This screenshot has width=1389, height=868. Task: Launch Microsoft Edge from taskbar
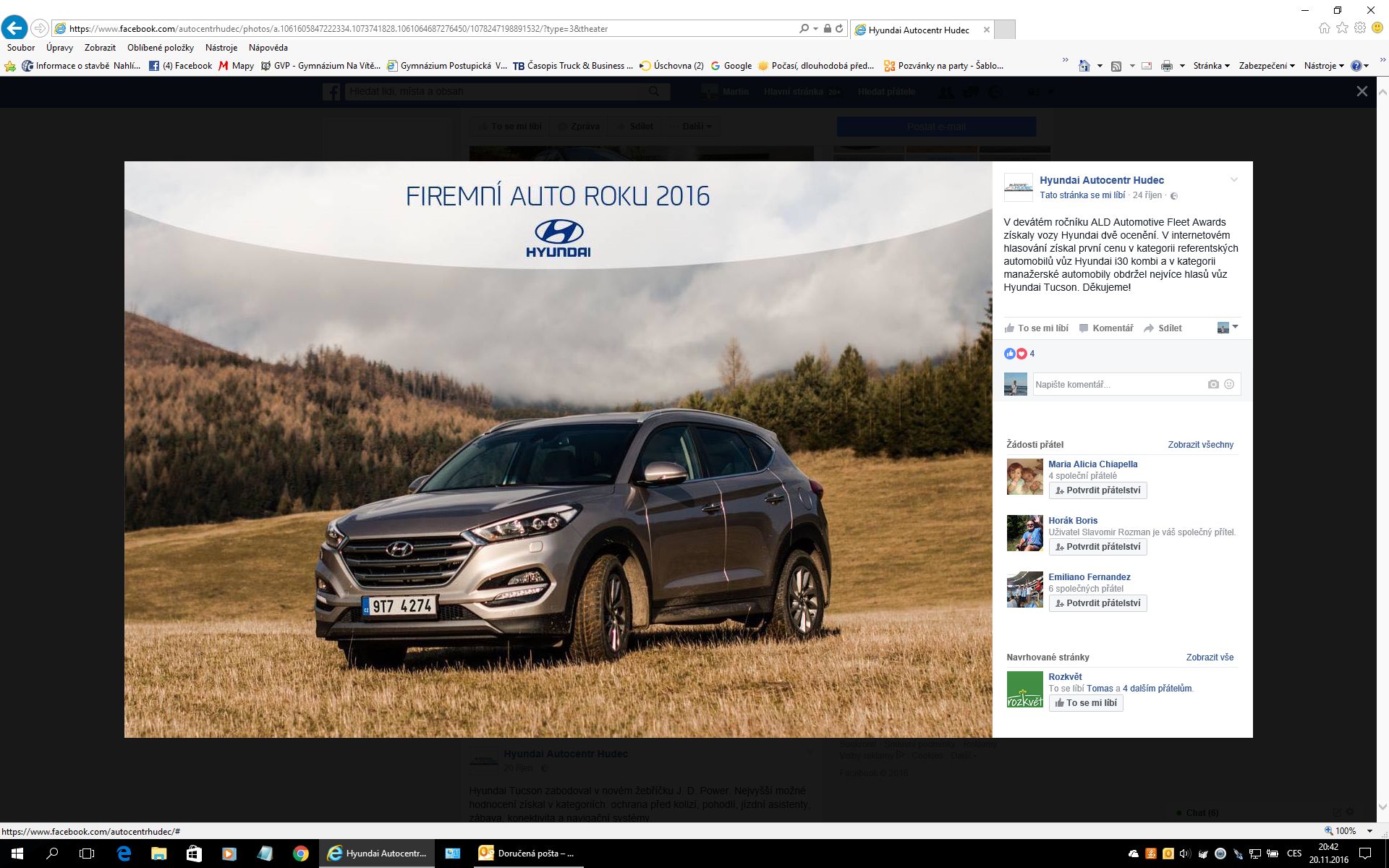click(x=124, y=854)
